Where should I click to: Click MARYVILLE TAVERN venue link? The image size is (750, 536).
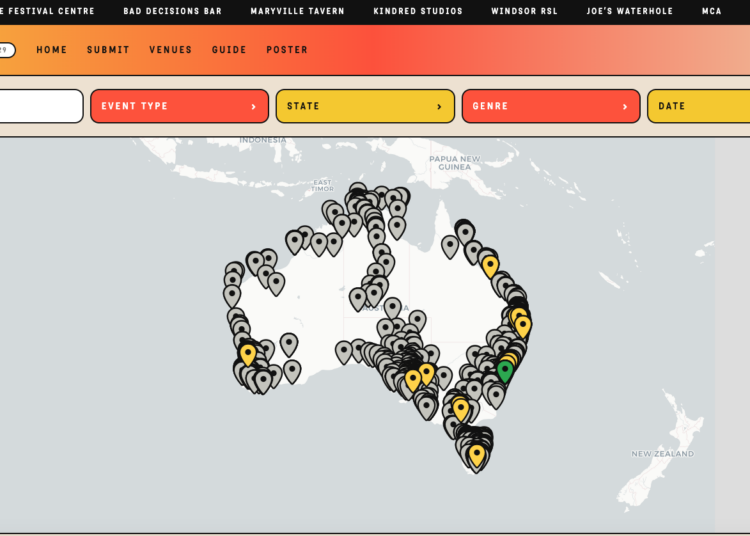pyautogui.click(x=298, y=11)
